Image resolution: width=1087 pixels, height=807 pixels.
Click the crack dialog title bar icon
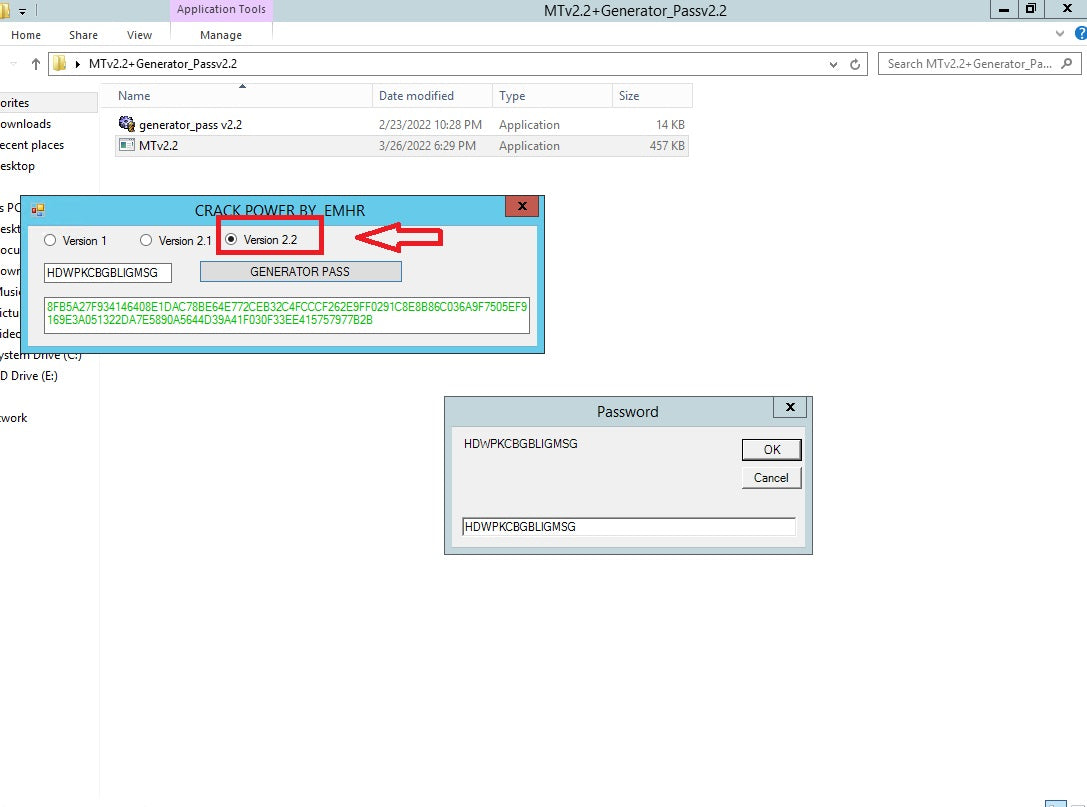(x=38, y=210)
